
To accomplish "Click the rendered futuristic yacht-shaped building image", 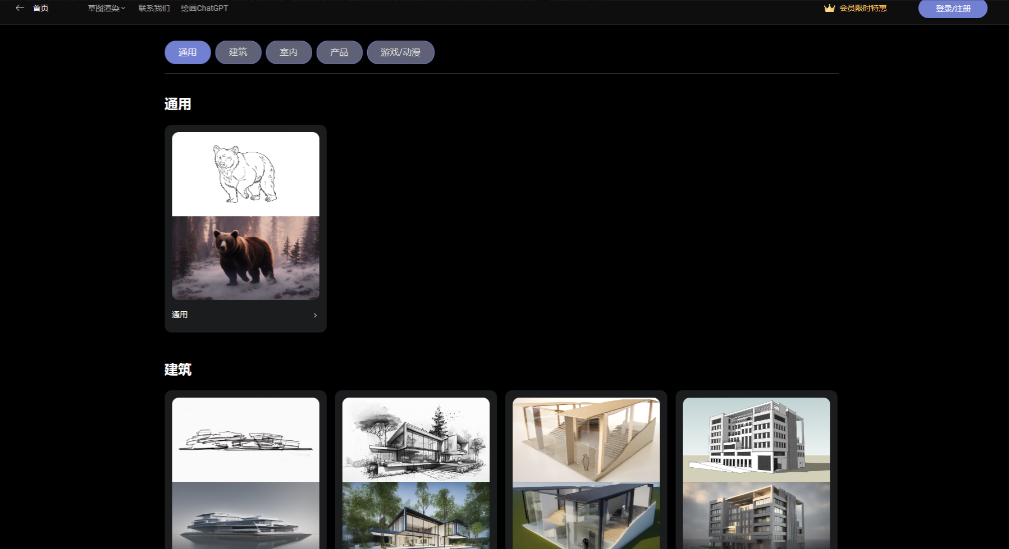I will 245,515.
